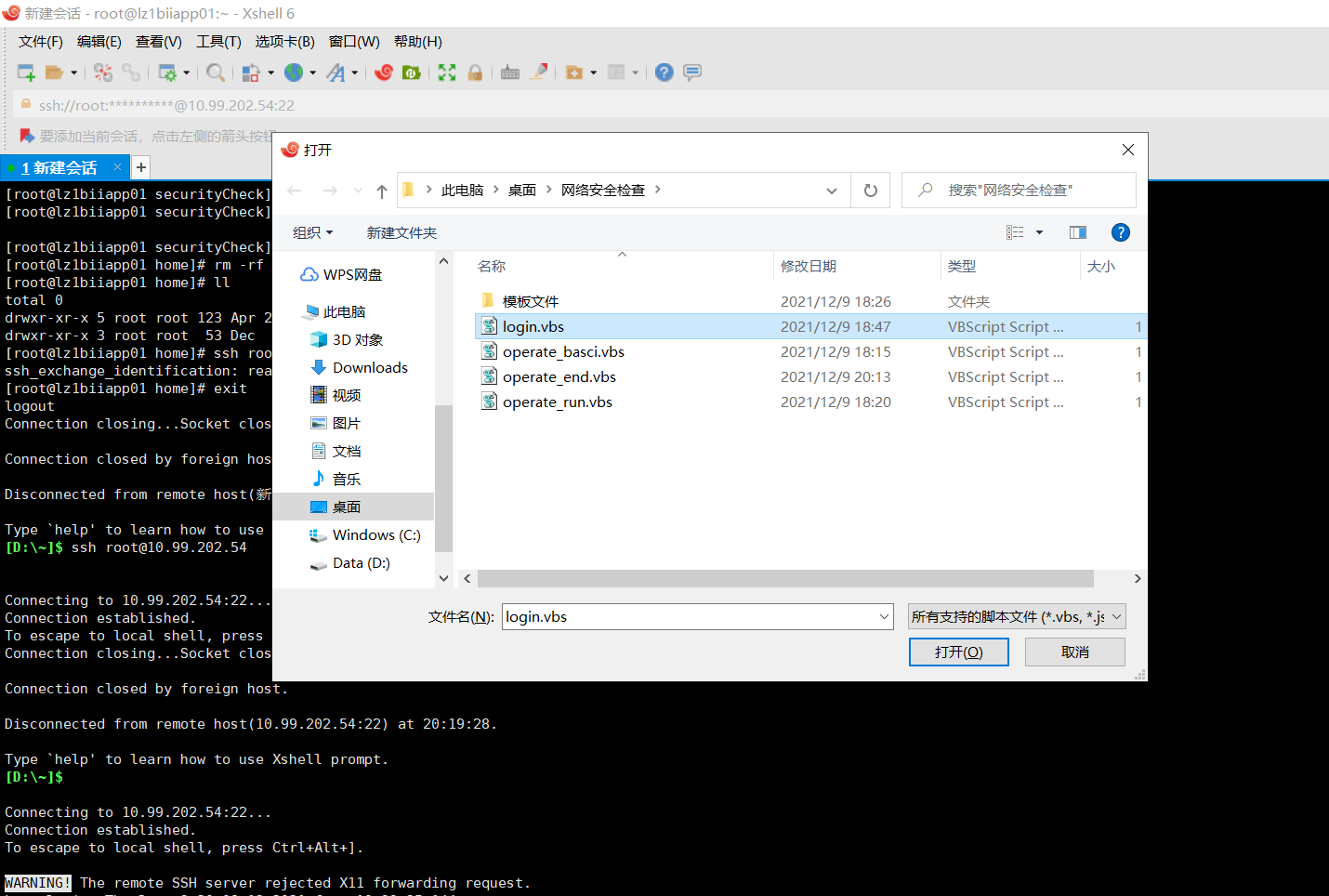Screen dimensions: 1329x896
Task: Click the back arrow in Open dialog
Action: click(x=295, y=191)
